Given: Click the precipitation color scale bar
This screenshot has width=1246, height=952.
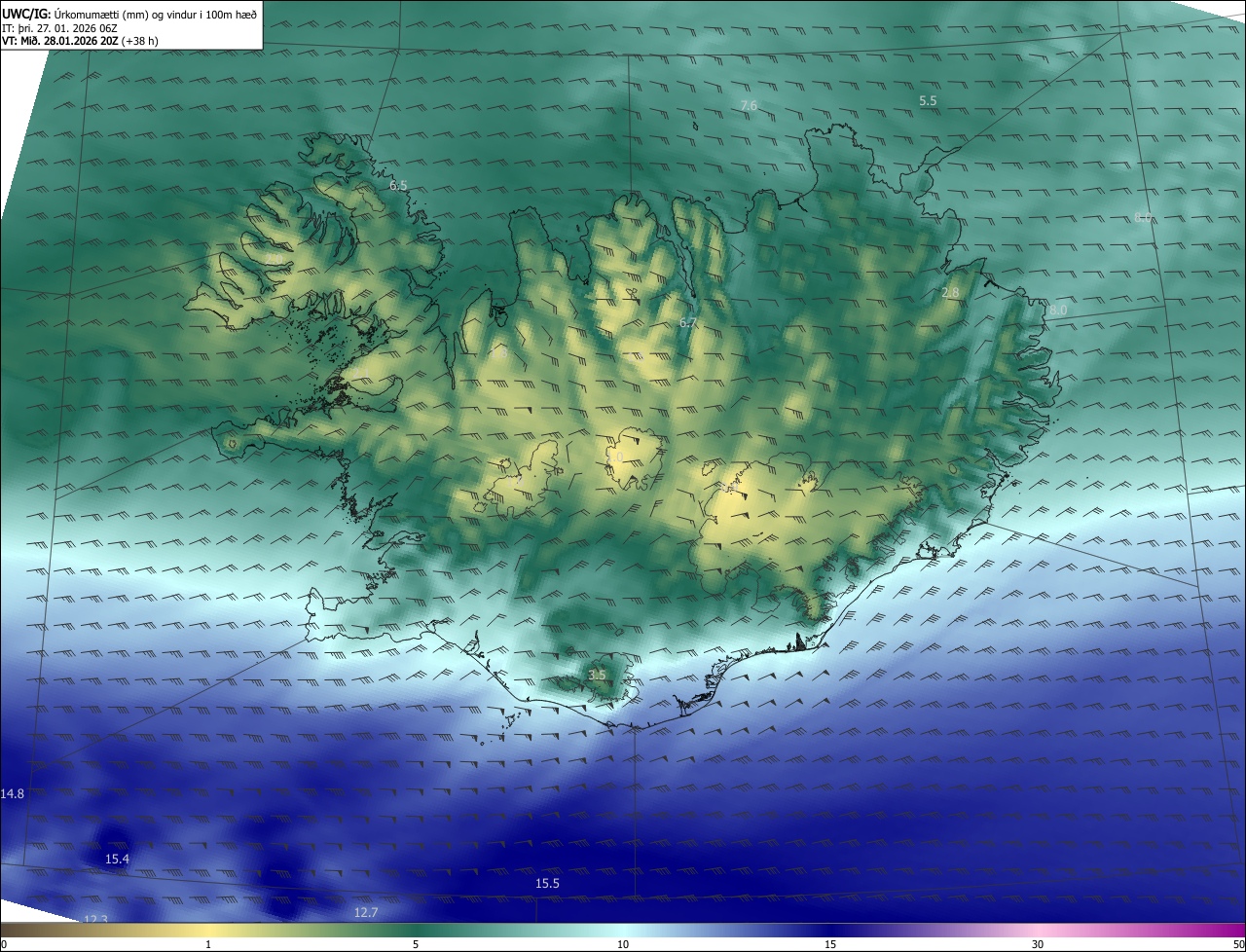Looking at the screenshot, I should 623,930.
